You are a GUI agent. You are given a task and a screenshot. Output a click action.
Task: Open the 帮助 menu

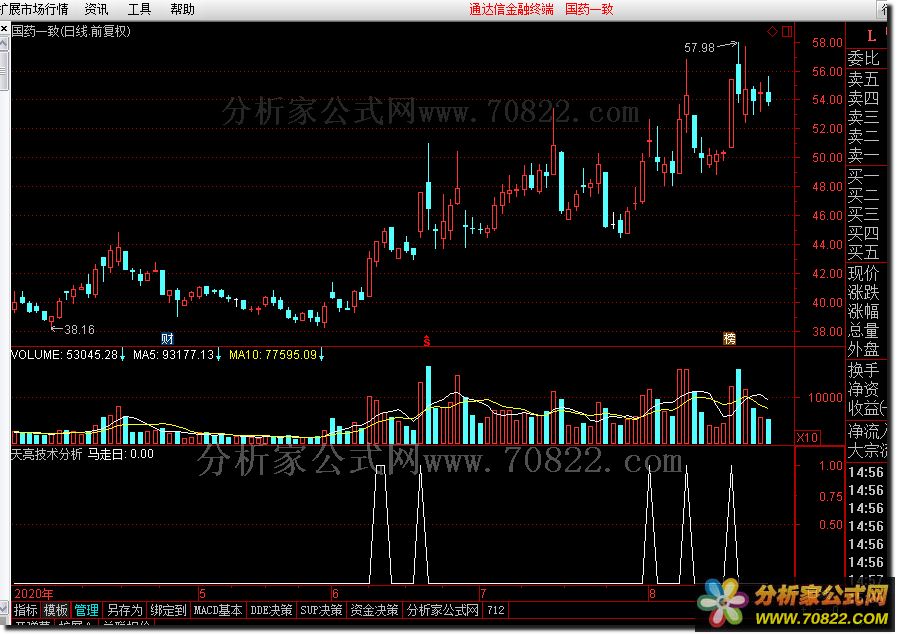[x=182, y=9]
